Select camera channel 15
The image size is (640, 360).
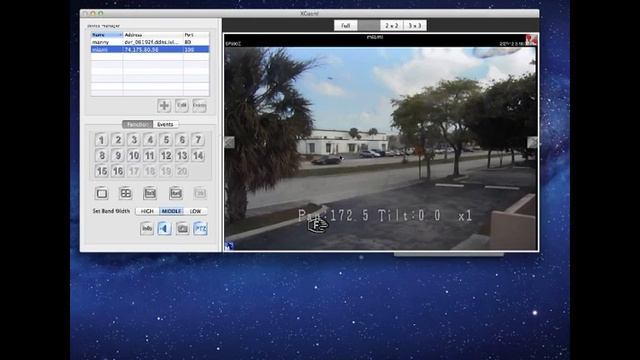click(x=102, y=171)
